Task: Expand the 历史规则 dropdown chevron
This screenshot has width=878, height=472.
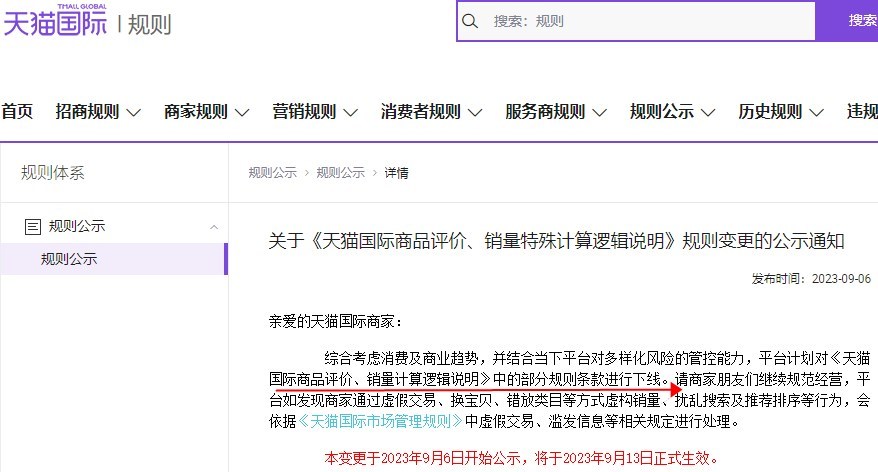Action: tap(816, 113)
